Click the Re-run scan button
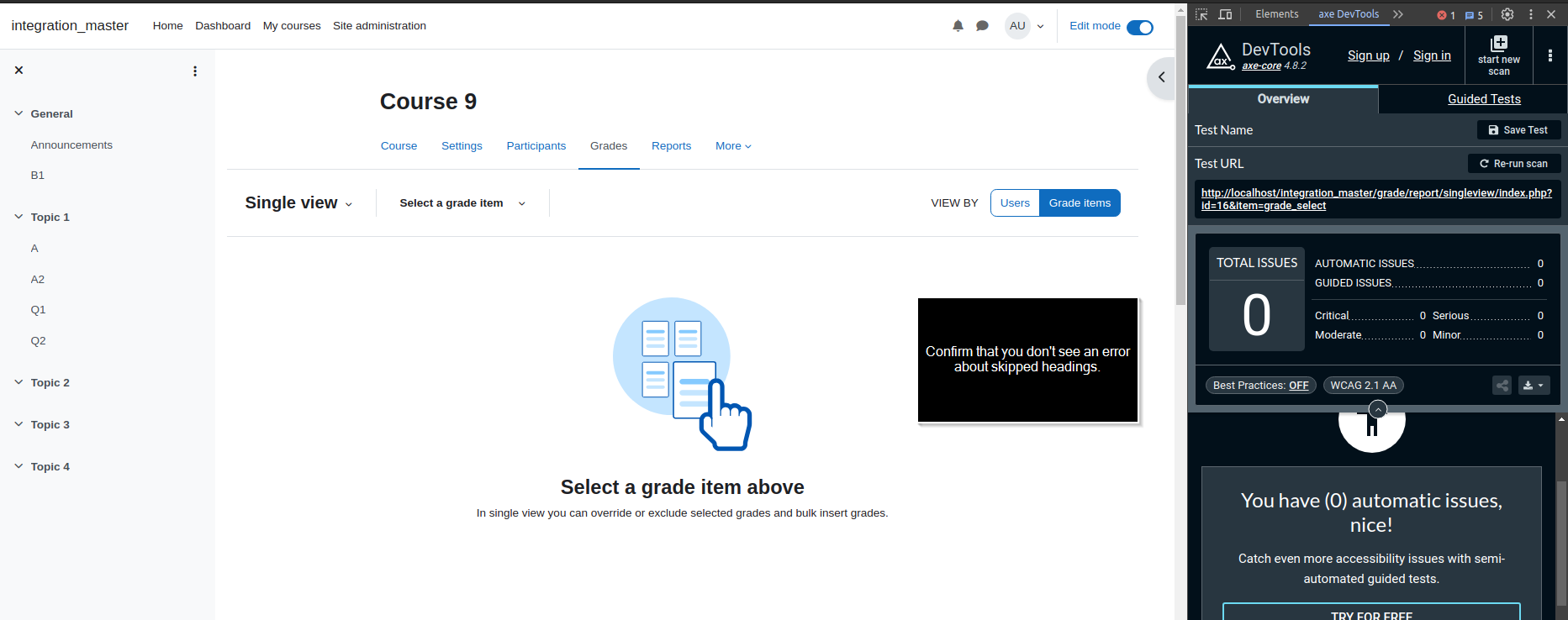The height and width of the screenshot is (620, 1568). (x=1514, y=164)
